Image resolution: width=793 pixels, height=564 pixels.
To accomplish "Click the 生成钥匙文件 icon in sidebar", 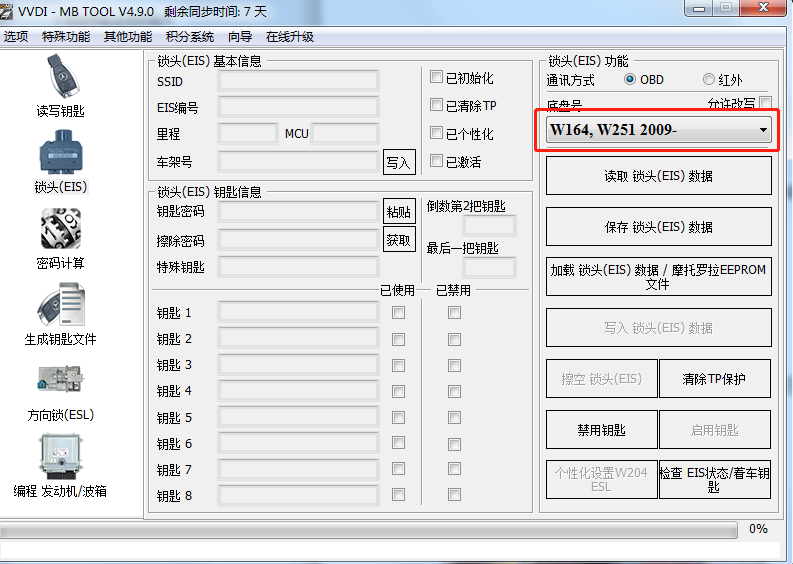I will click(60, 304).
